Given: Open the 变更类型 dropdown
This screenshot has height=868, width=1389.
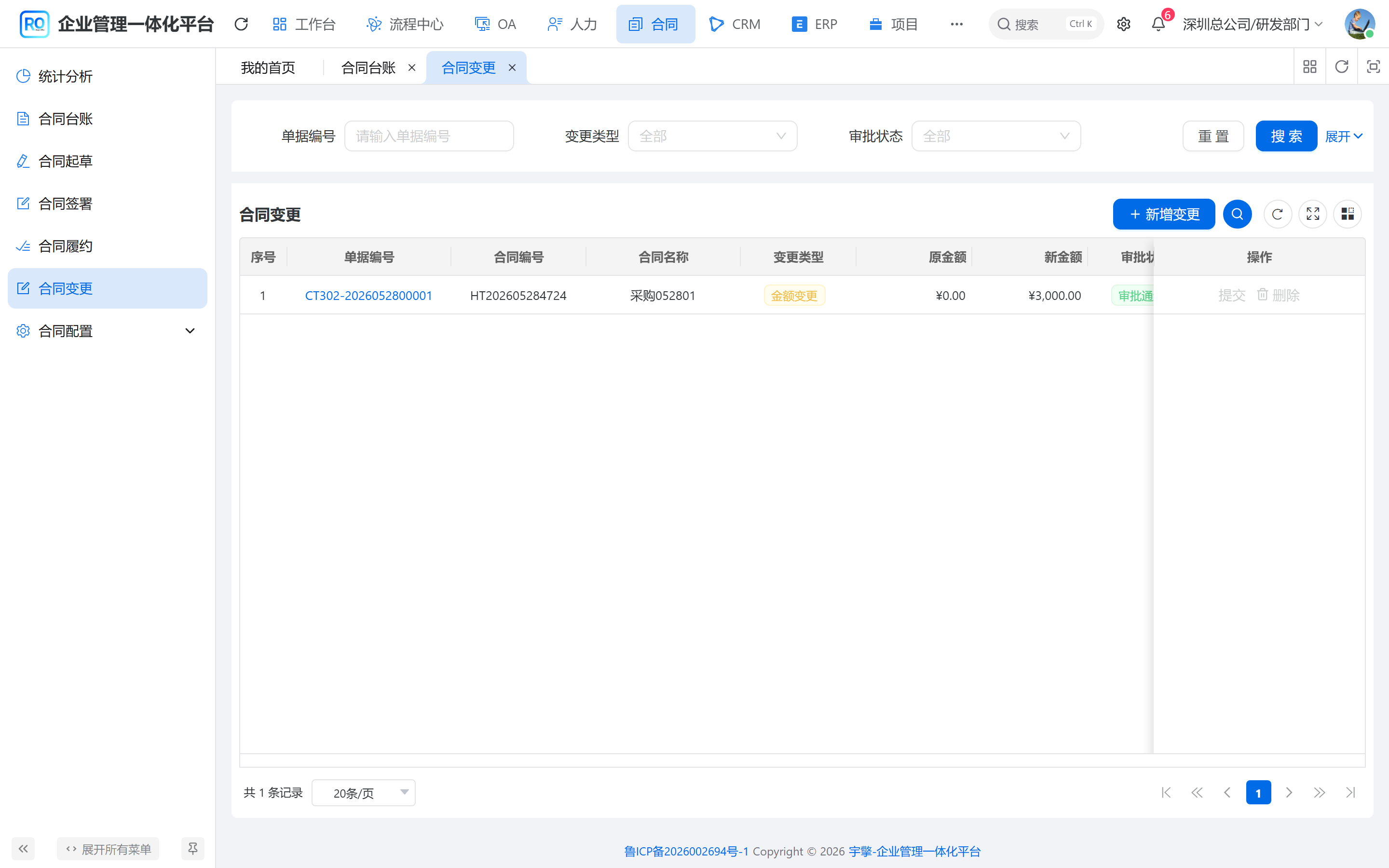Looking at the screenshot, I should [x=712, y=136].
